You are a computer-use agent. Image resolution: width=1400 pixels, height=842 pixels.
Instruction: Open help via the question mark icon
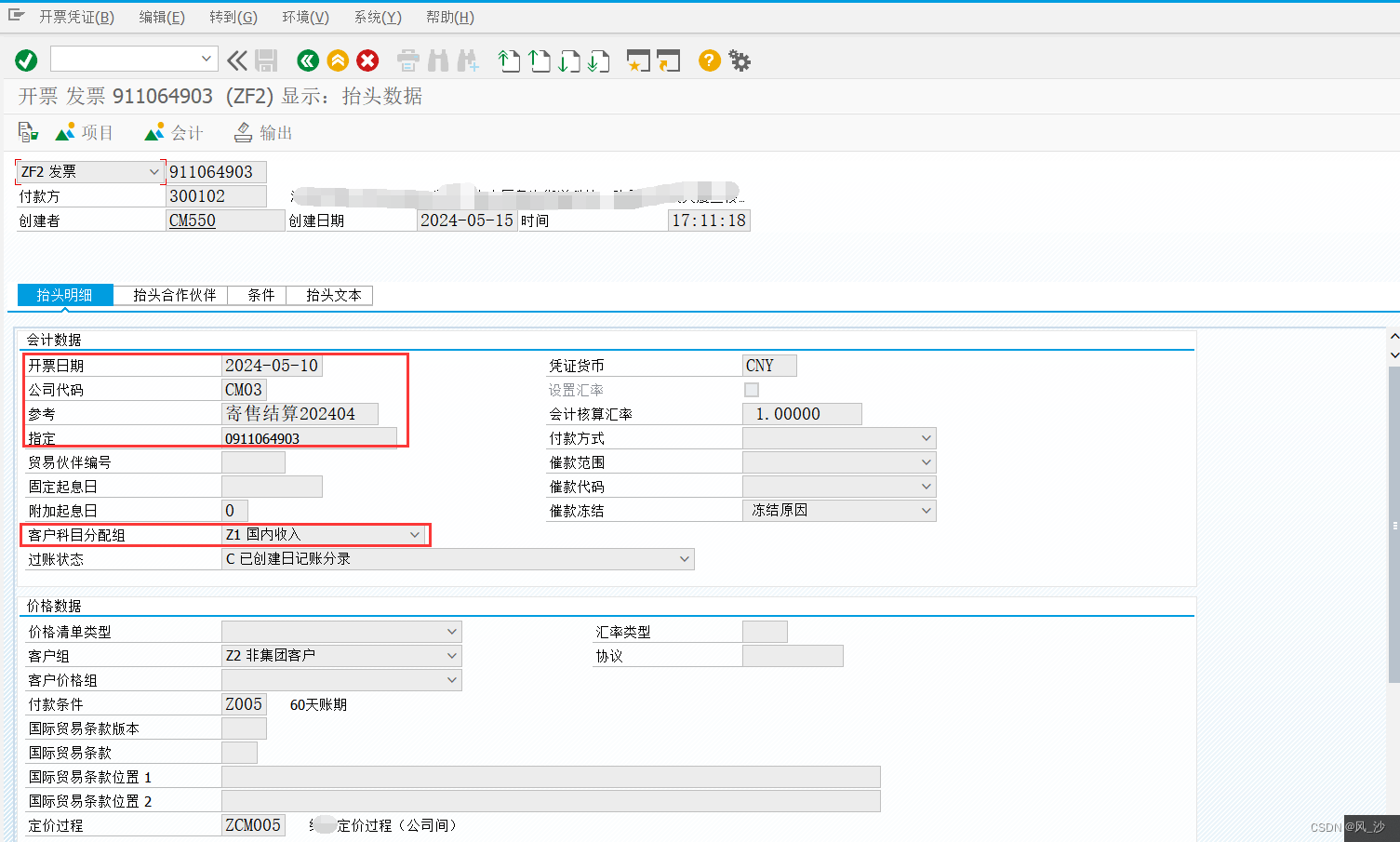(708, 60)
